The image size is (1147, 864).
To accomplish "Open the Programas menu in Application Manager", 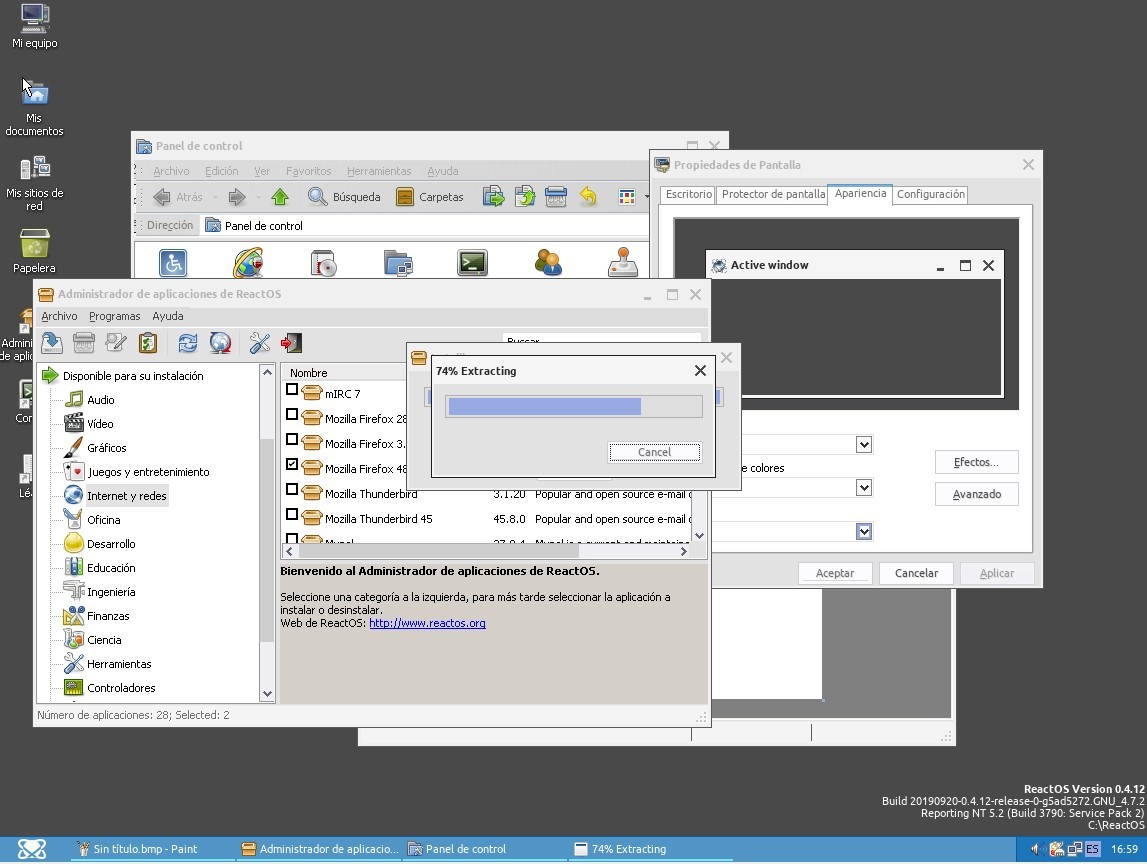I will 114,316.
